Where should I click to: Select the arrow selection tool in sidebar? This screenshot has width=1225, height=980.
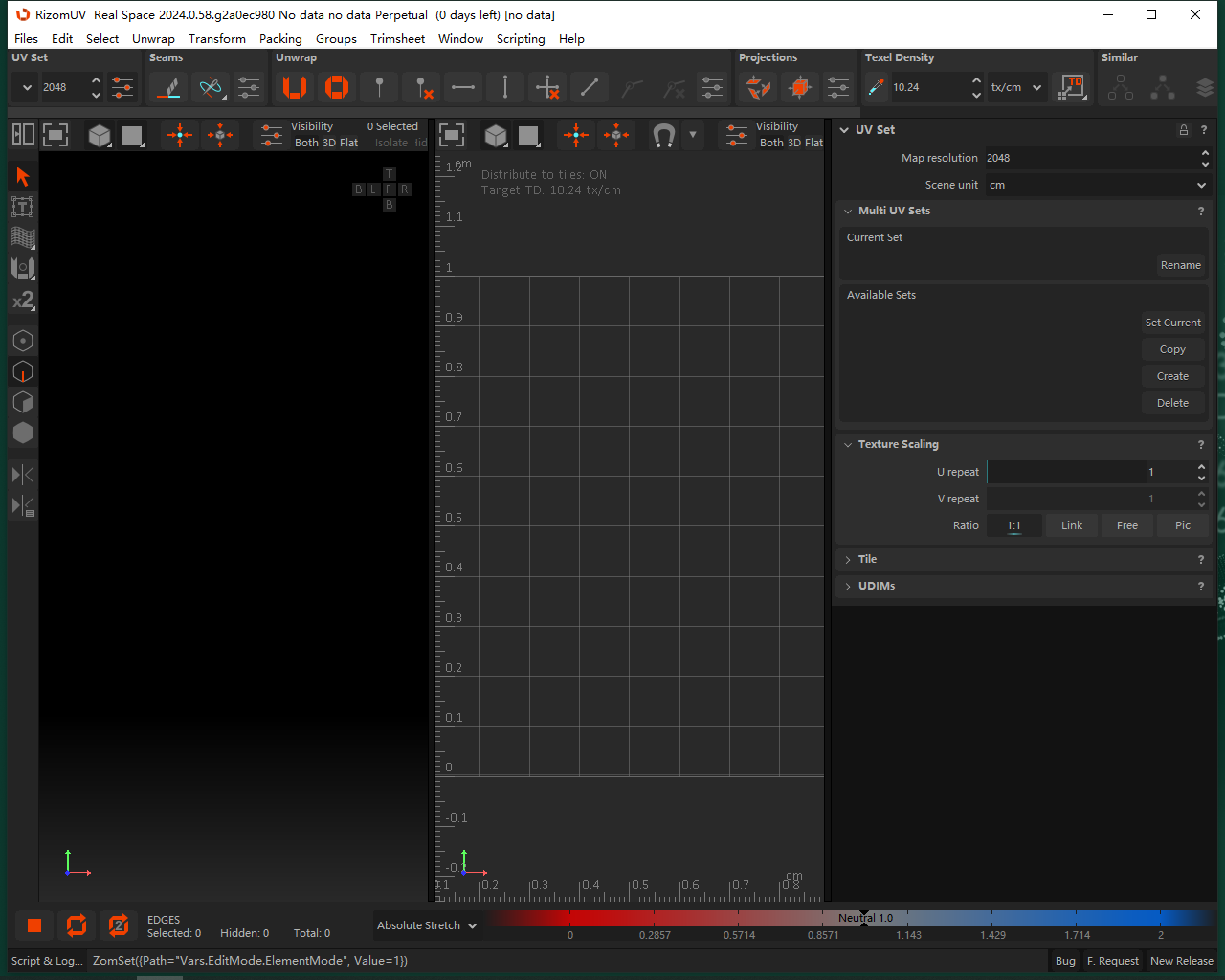coord(23,177)
